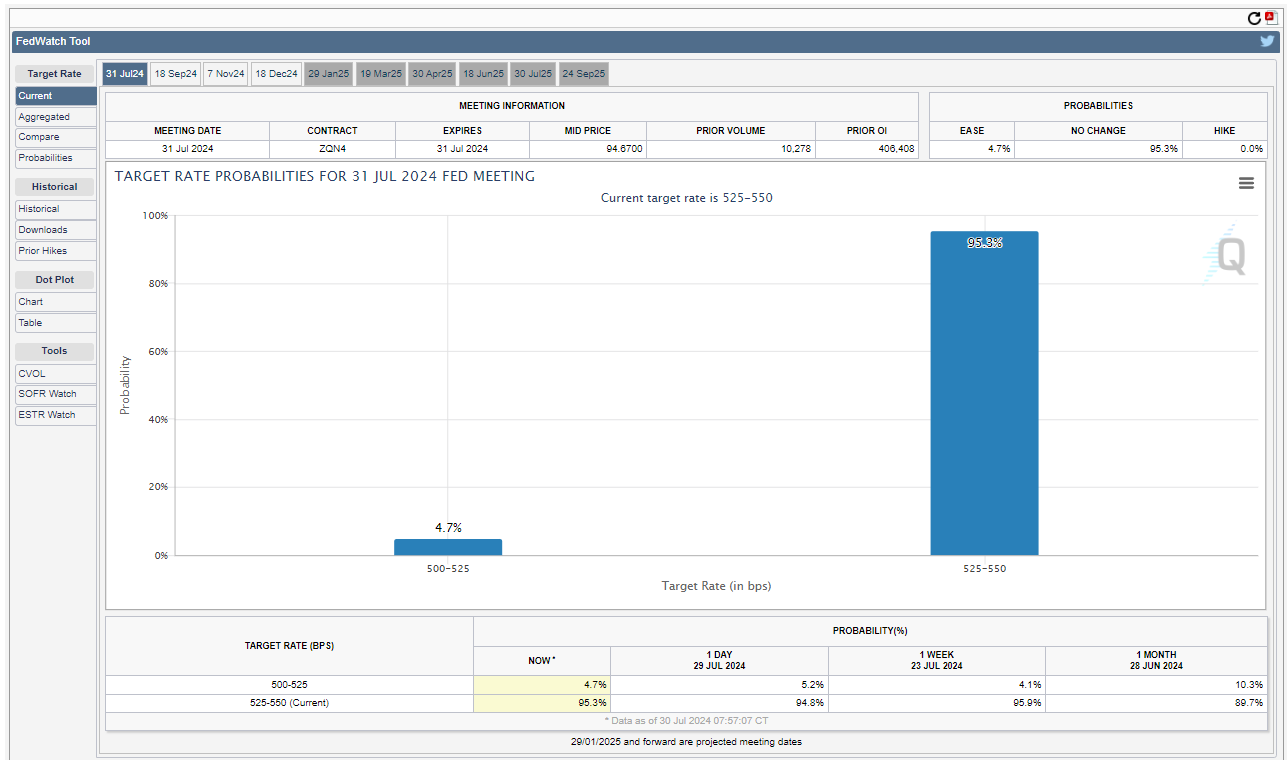
Task: Click the HIKE probability value 0.0%
Action: tap(1251, 149)
